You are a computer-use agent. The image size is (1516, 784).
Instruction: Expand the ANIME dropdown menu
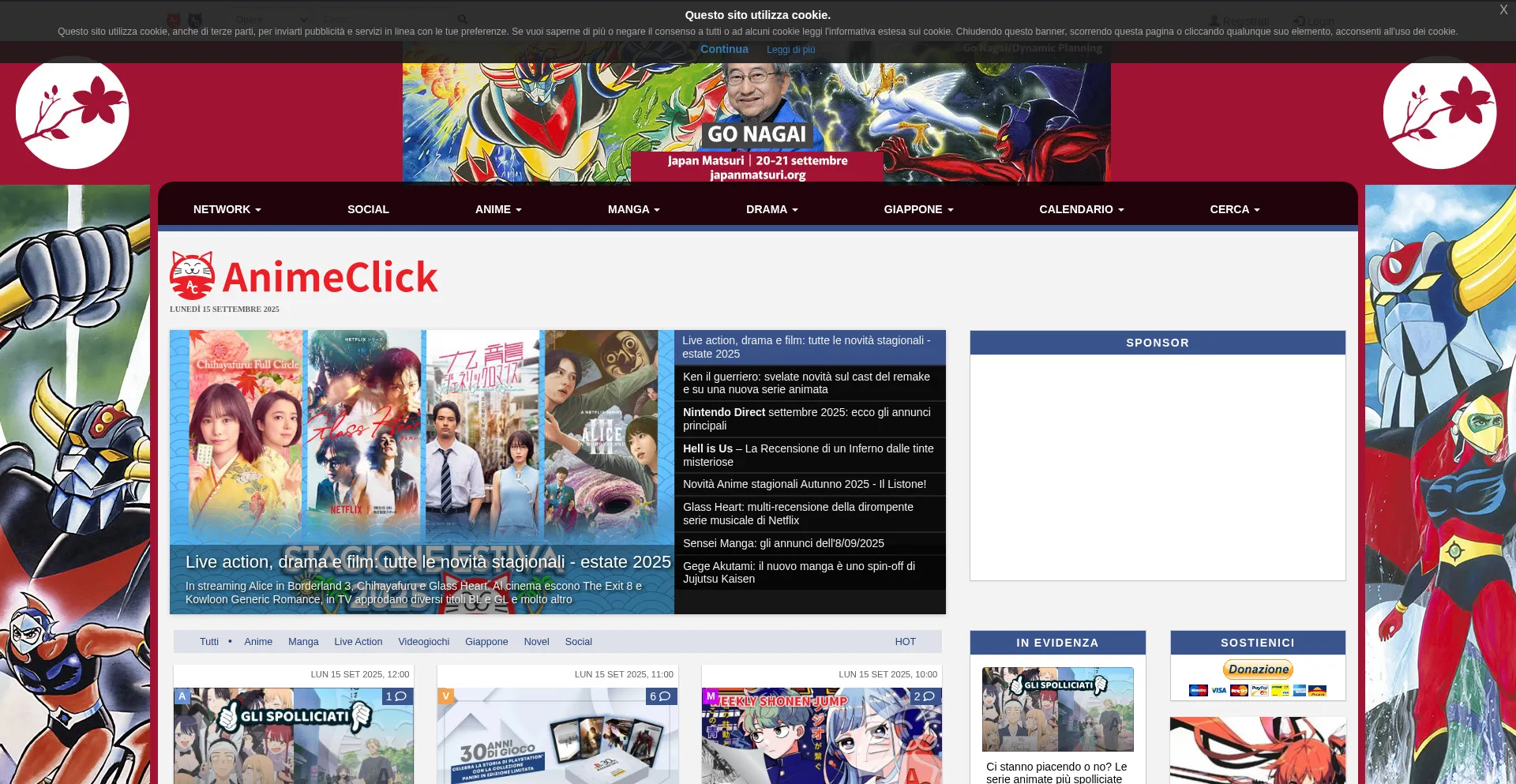click(498, 209)
